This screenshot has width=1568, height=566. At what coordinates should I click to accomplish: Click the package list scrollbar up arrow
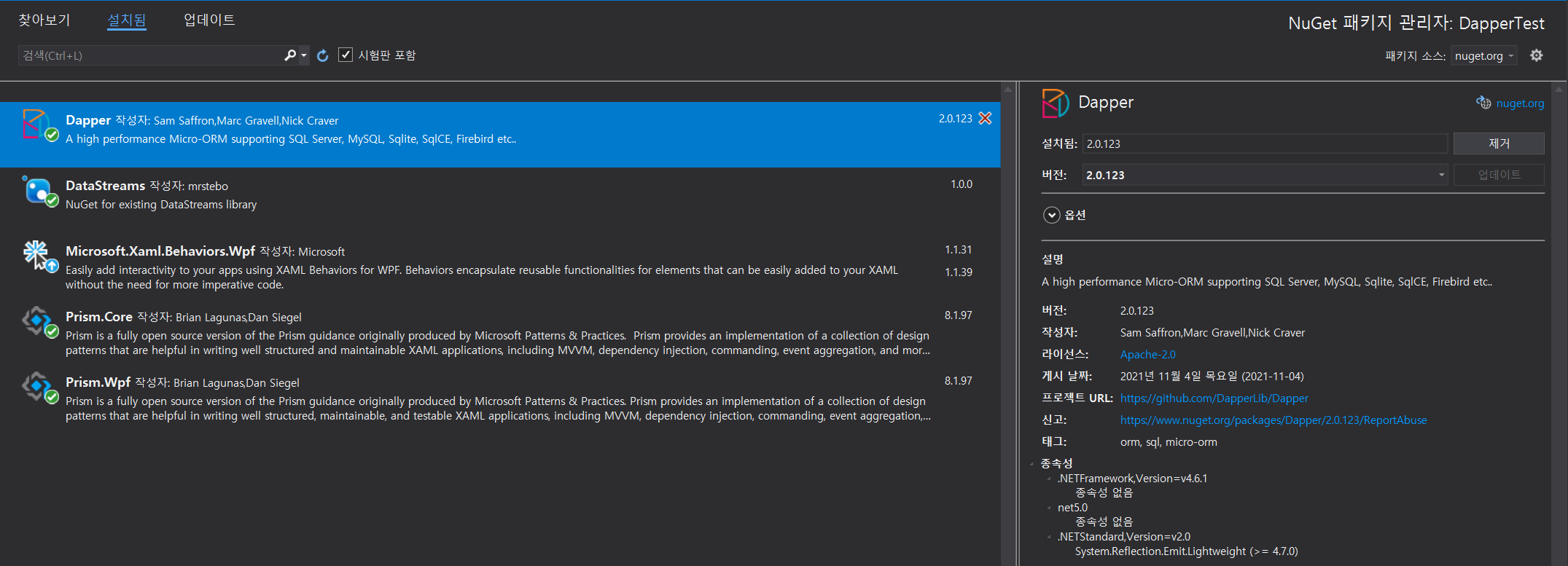(x=1008, y=90)
